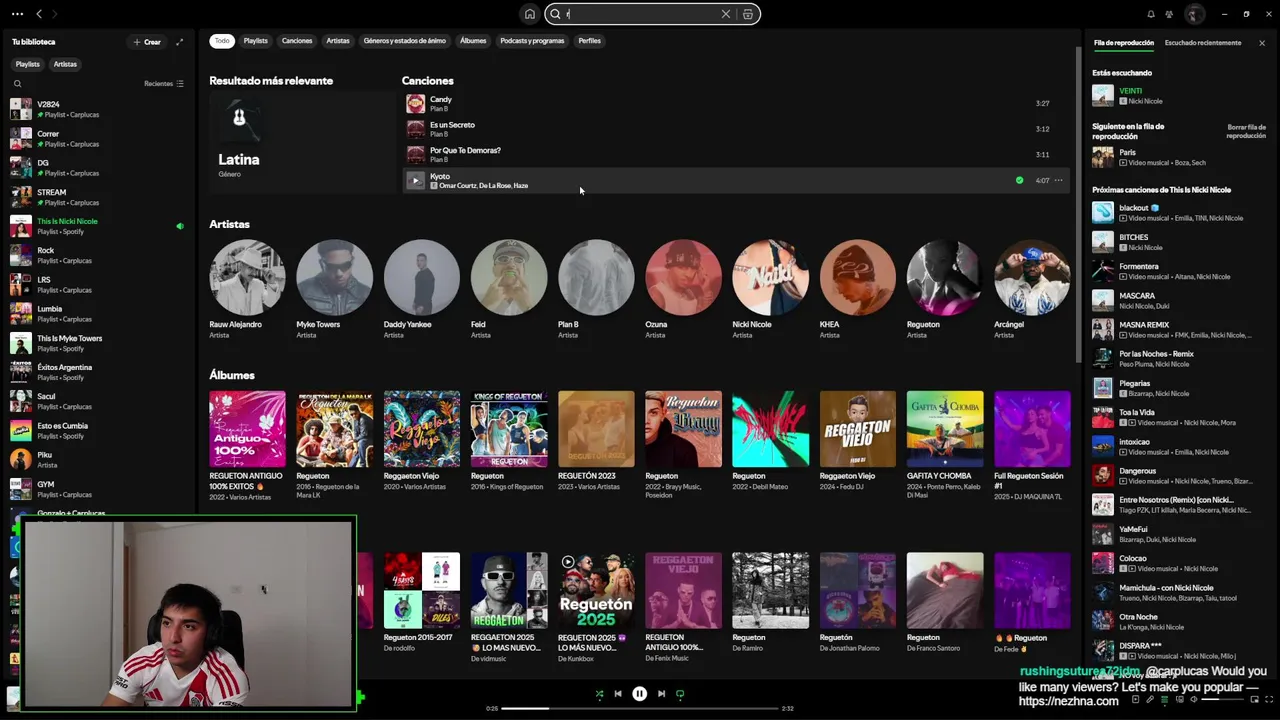Open the REGUETON ANTIGUO 100% EXITOS album
Viewport: 1280px width, 720px height.
[x=247, y=446]
